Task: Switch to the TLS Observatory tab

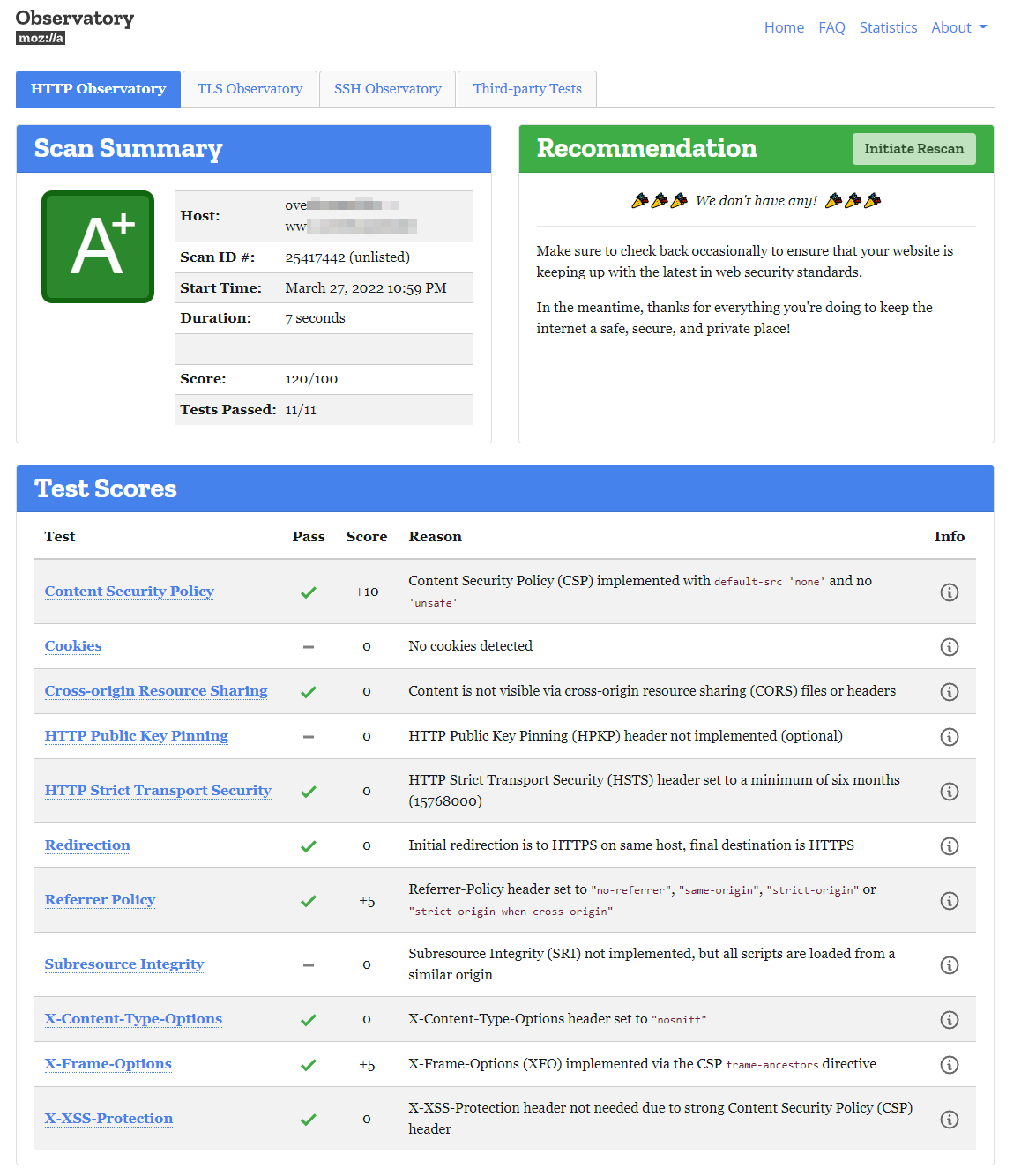Action: (250, 89)
